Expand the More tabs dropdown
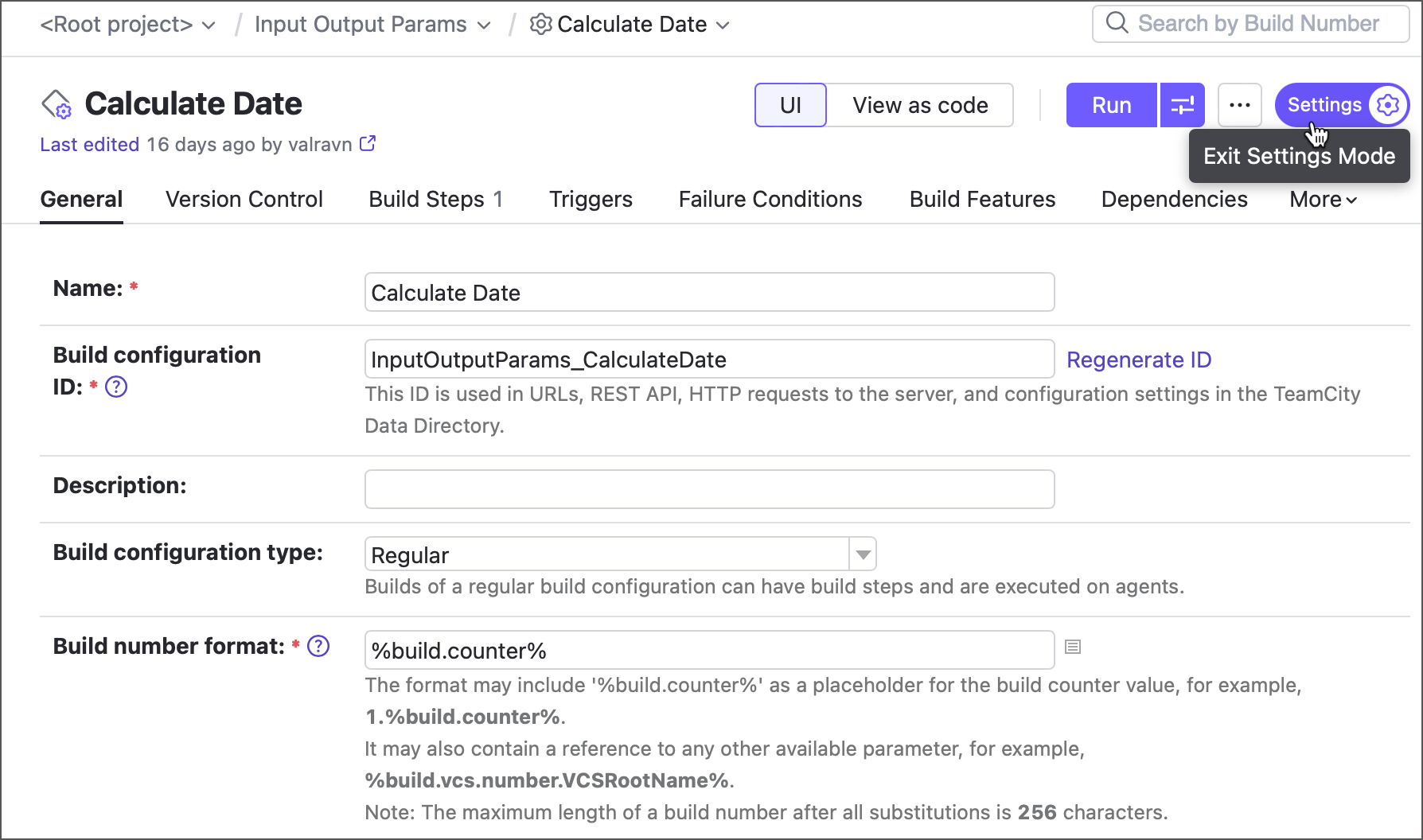This screenshot has width=1423, height=840. click(1323, 200)
